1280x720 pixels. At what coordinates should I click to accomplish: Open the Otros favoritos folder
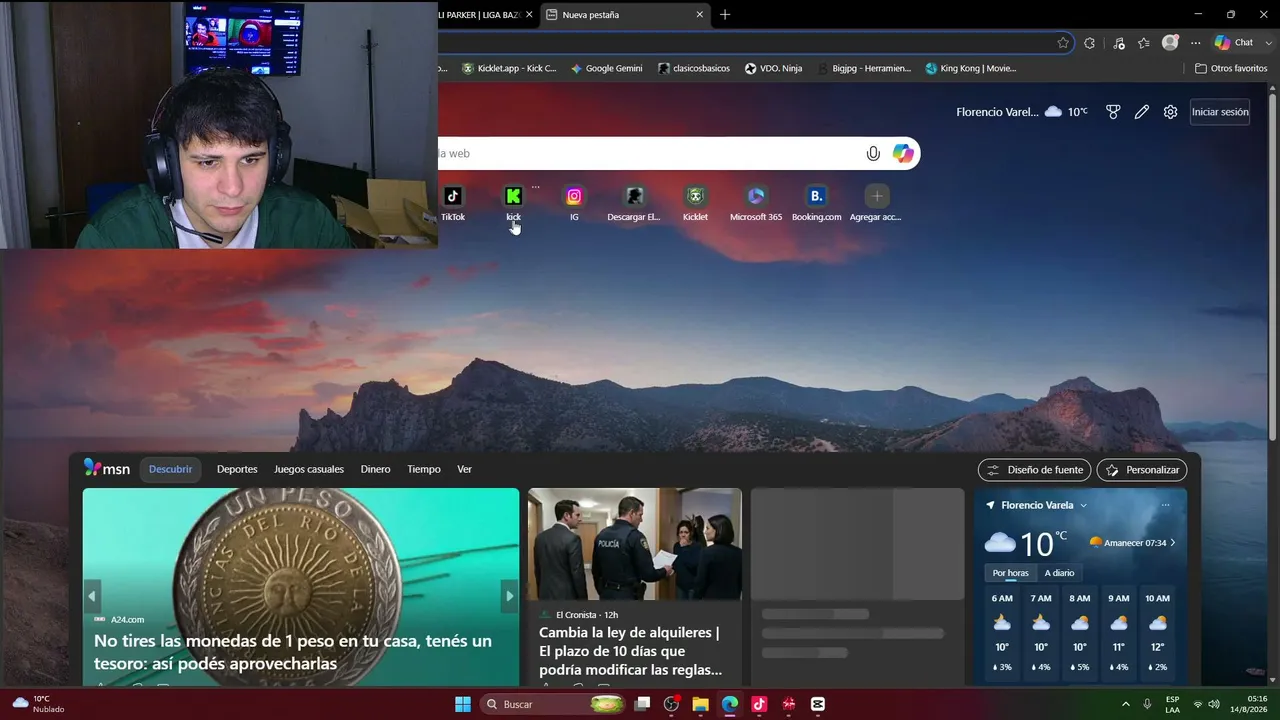[1231, 68]
